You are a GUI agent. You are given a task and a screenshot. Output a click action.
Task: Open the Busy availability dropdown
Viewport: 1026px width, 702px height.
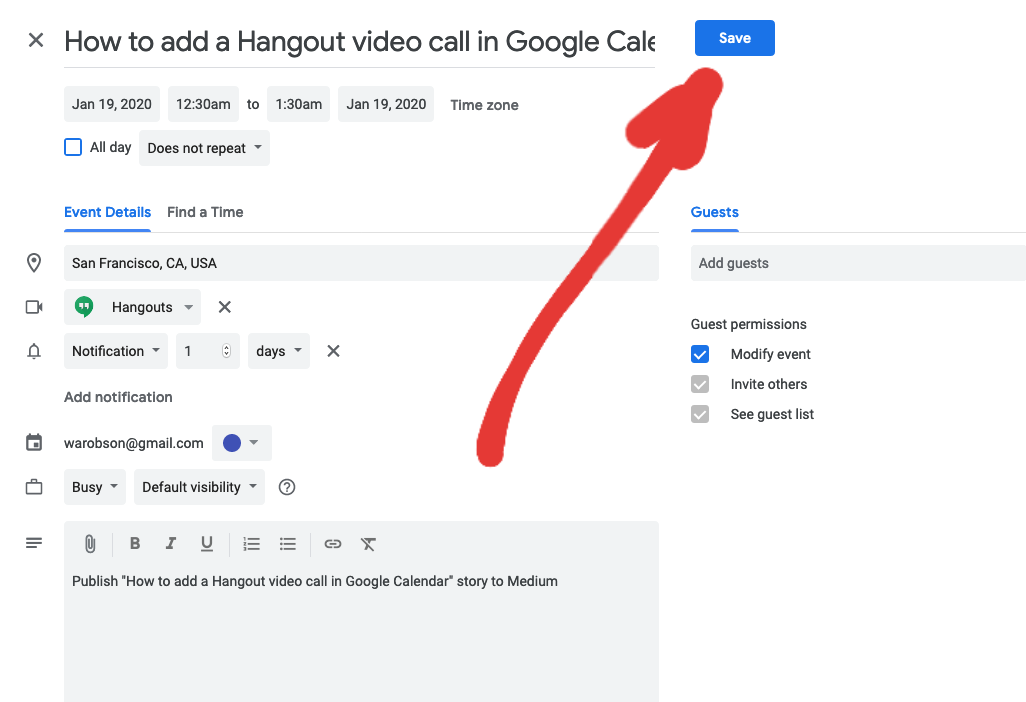(95, 487)
